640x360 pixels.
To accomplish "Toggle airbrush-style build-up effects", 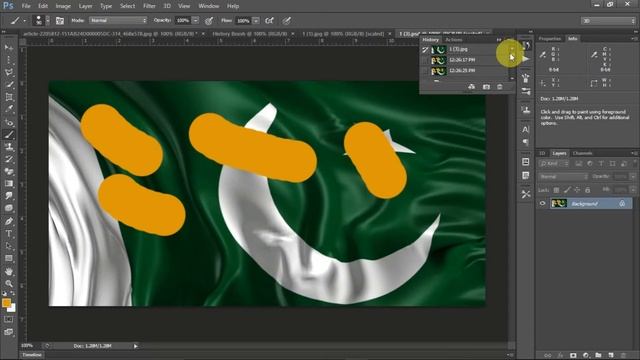I will [x=269, y=20].
